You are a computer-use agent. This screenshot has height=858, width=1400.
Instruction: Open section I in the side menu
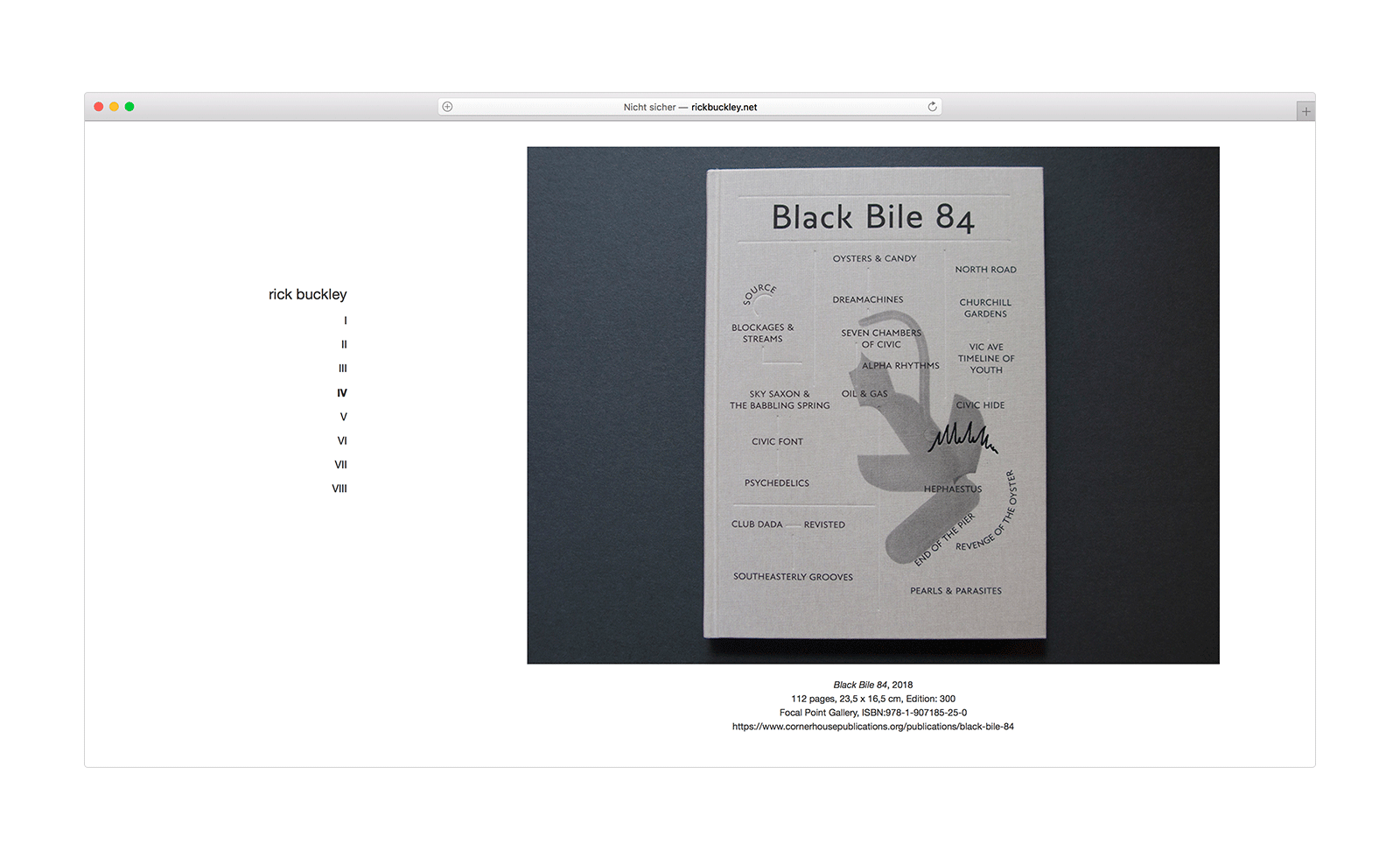(346, 320)
